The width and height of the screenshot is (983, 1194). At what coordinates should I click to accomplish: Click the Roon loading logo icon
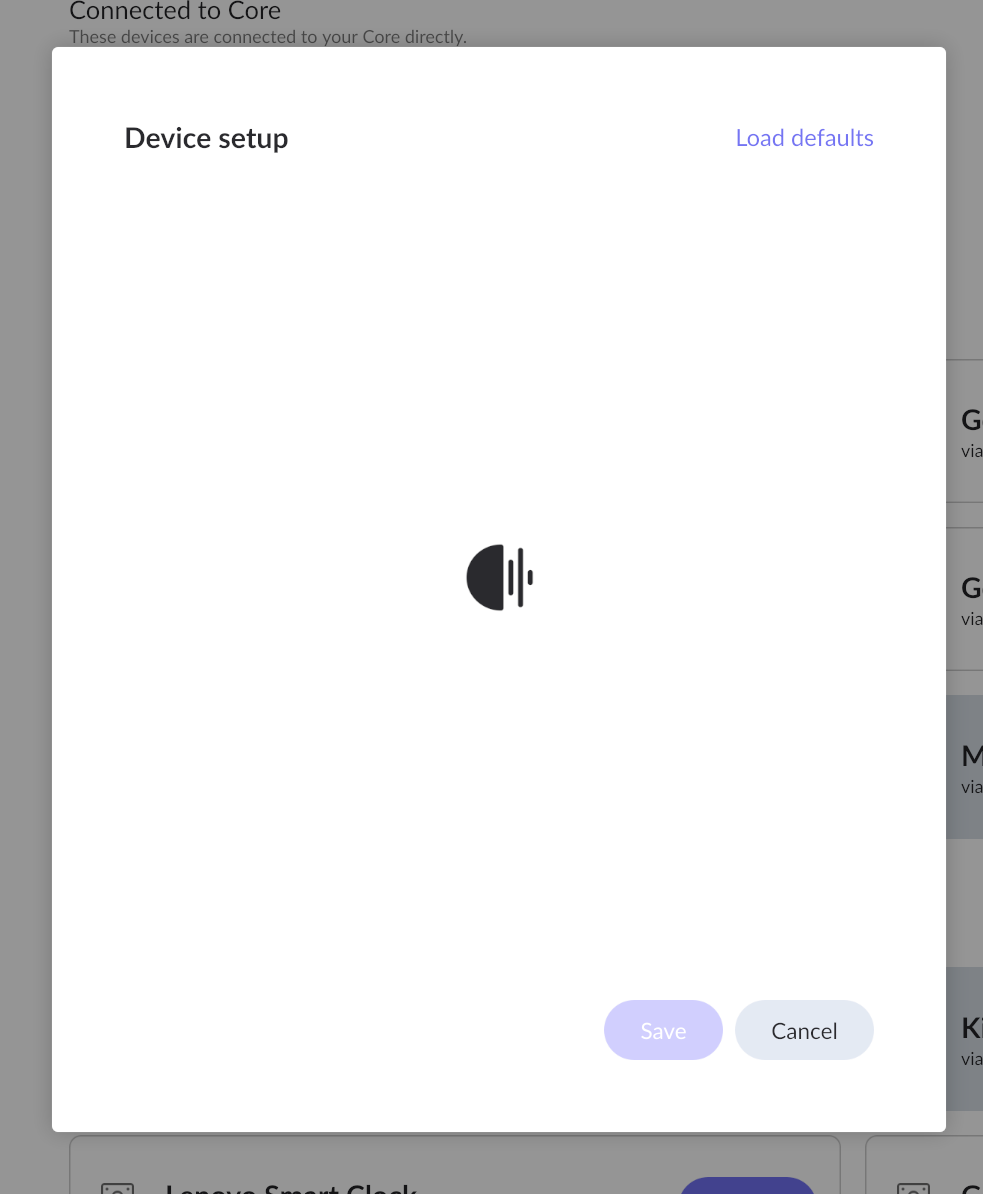(499, 577)
